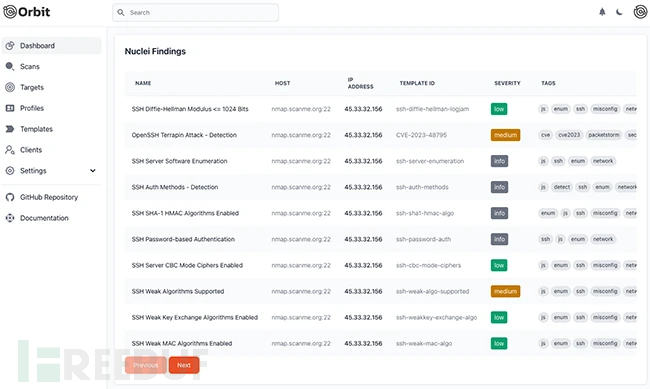The width and height of the screenshot is (650, 389).
Task: Select SSH Auth Methods - Detection finding
Action: click(x=175, y=187)
